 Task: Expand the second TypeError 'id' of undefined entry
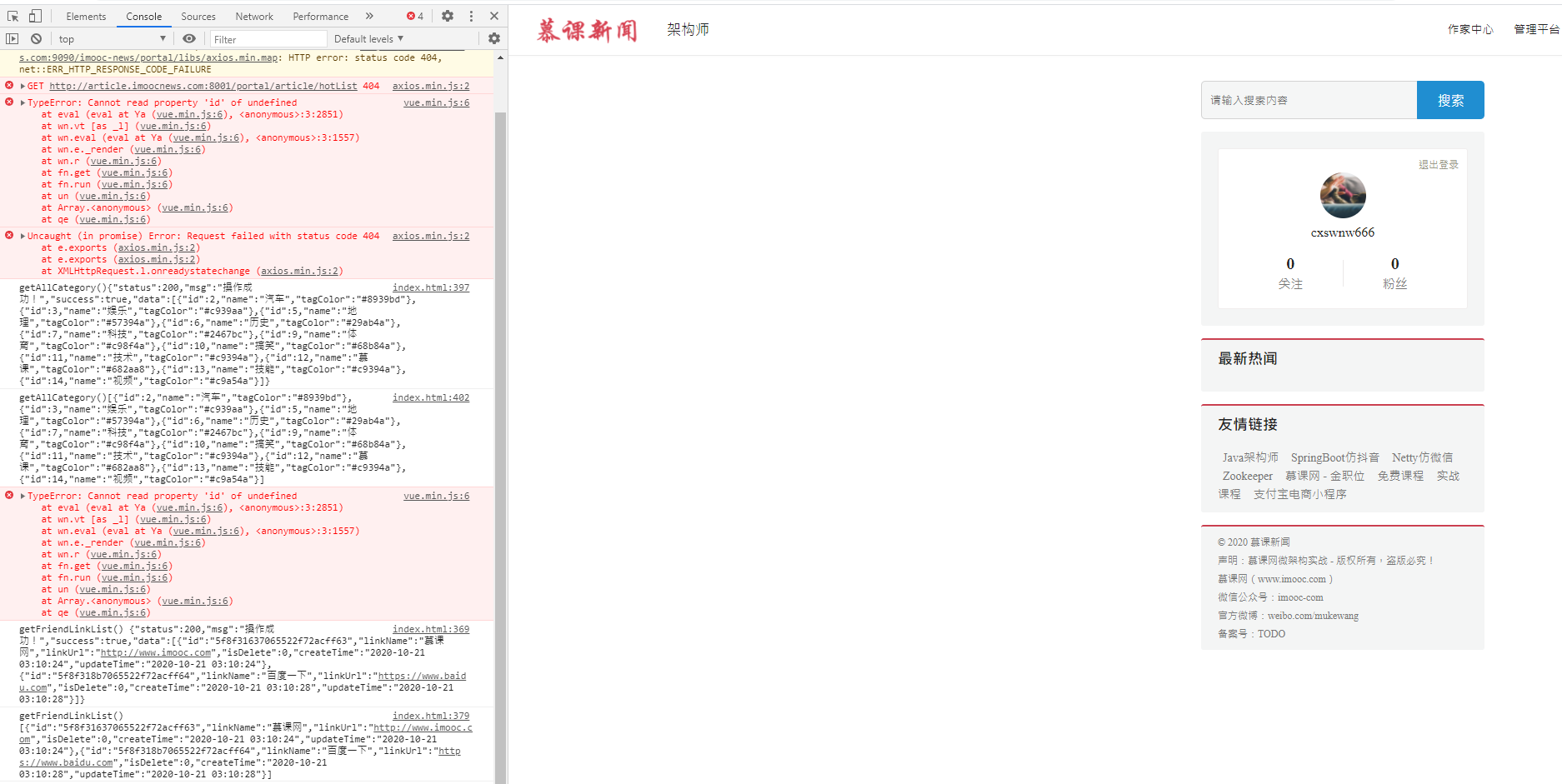(x=23, y=496)
